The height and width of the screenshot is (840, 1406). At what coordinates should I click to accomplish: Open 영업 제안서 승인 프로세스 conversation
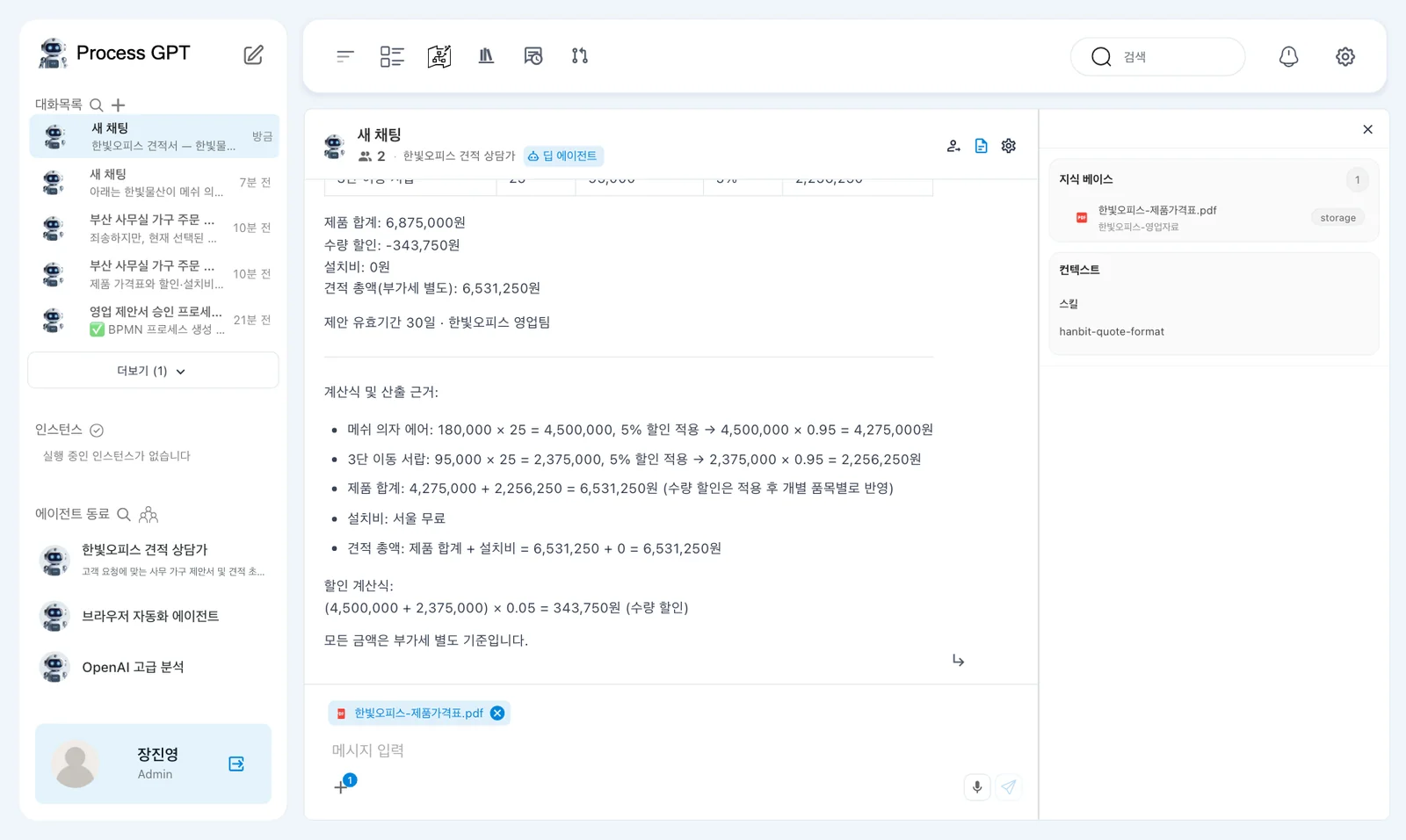(155, 320)
